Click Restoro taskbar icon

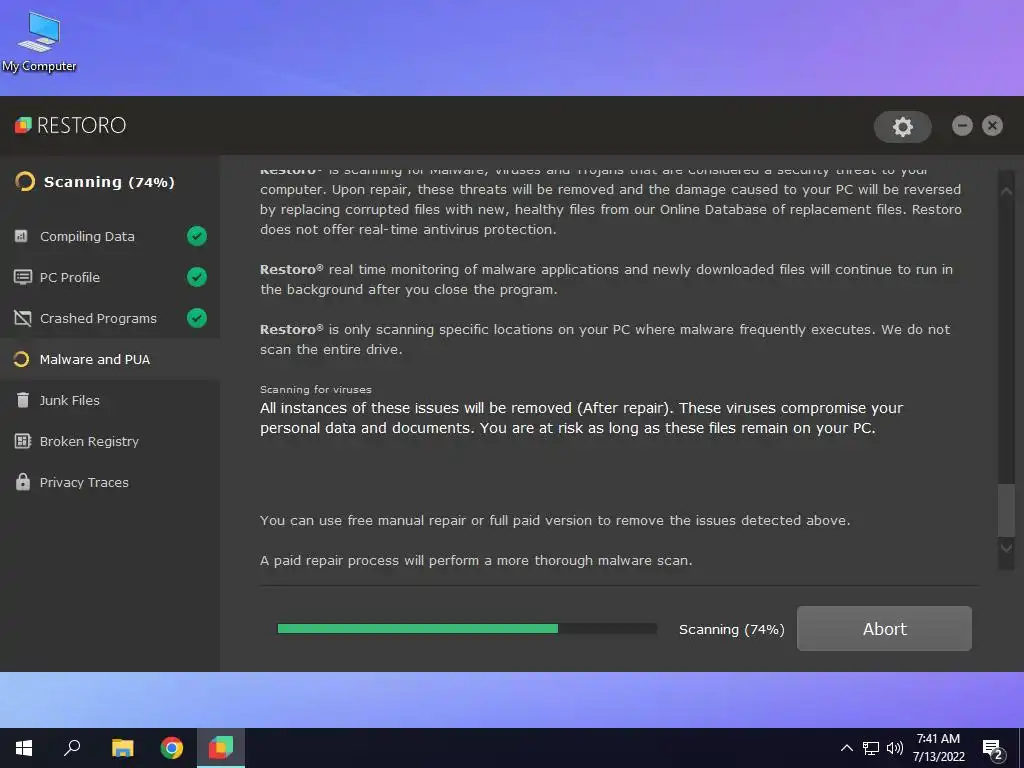pyautogui.click(x=221, y=748)
